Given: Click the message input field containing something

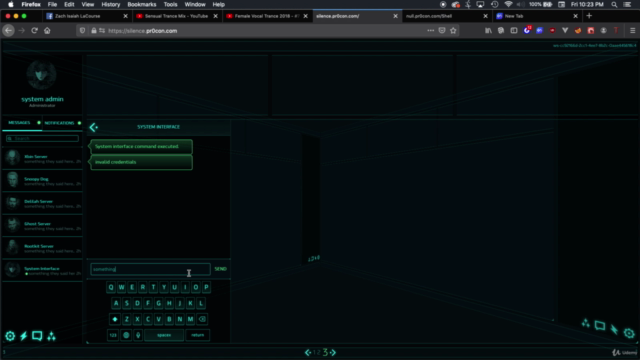Looking at the screenshot, I should pos(150,269).
